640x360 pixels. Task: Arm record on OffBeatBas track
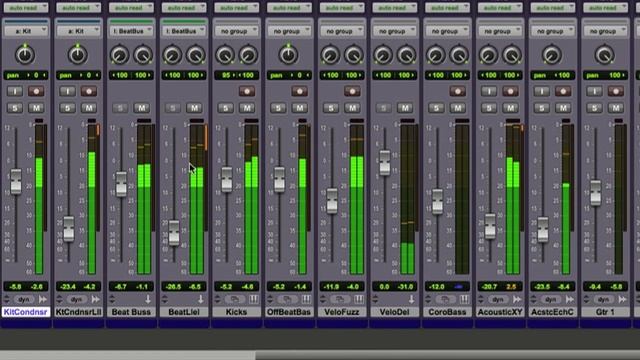(299, 91)
